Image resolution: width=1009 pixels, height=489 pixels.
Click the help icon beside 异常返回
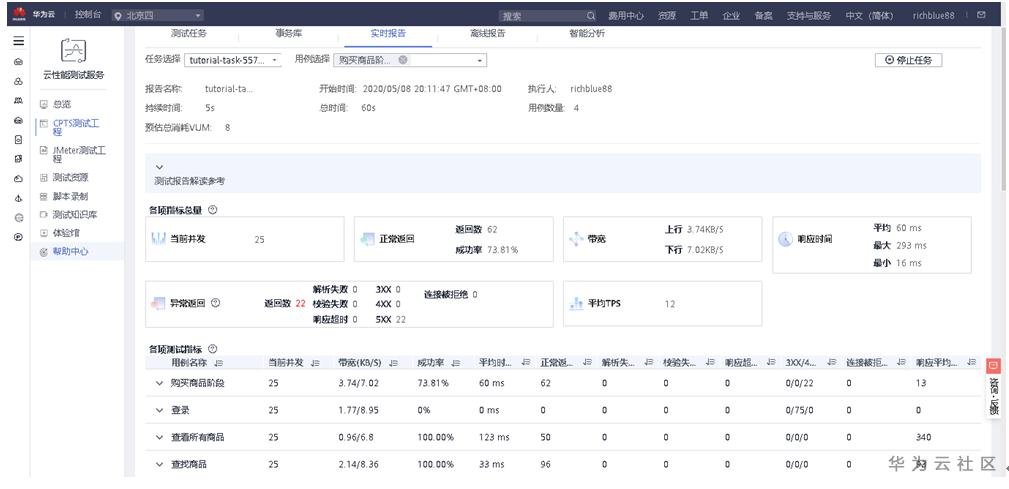click(x=216, y=303)
